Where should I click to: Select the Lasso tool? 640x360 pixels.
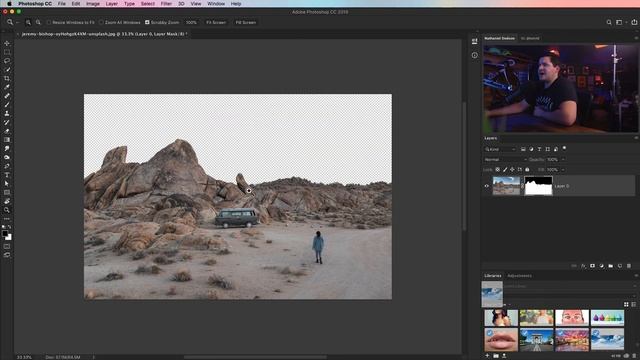coord(7,61)
